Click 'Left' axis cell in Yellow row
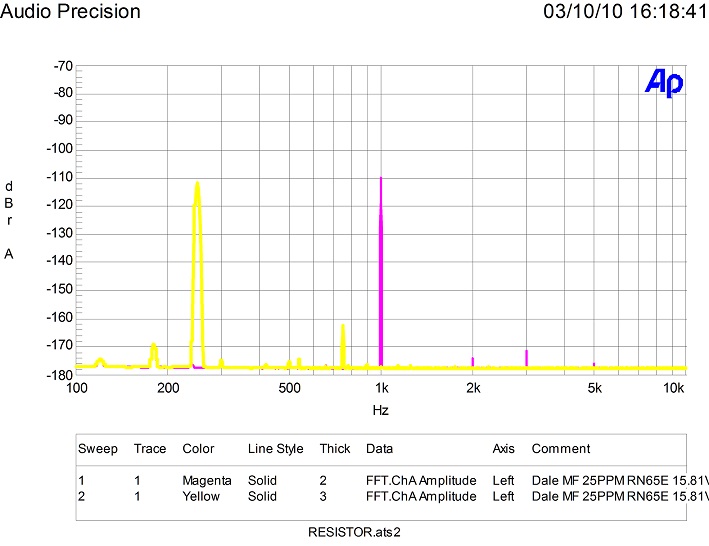 (503, 496)
